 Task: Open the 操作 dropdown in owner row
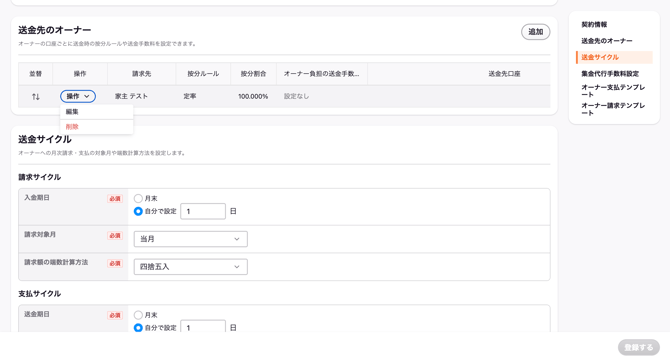tap(78, 96)
